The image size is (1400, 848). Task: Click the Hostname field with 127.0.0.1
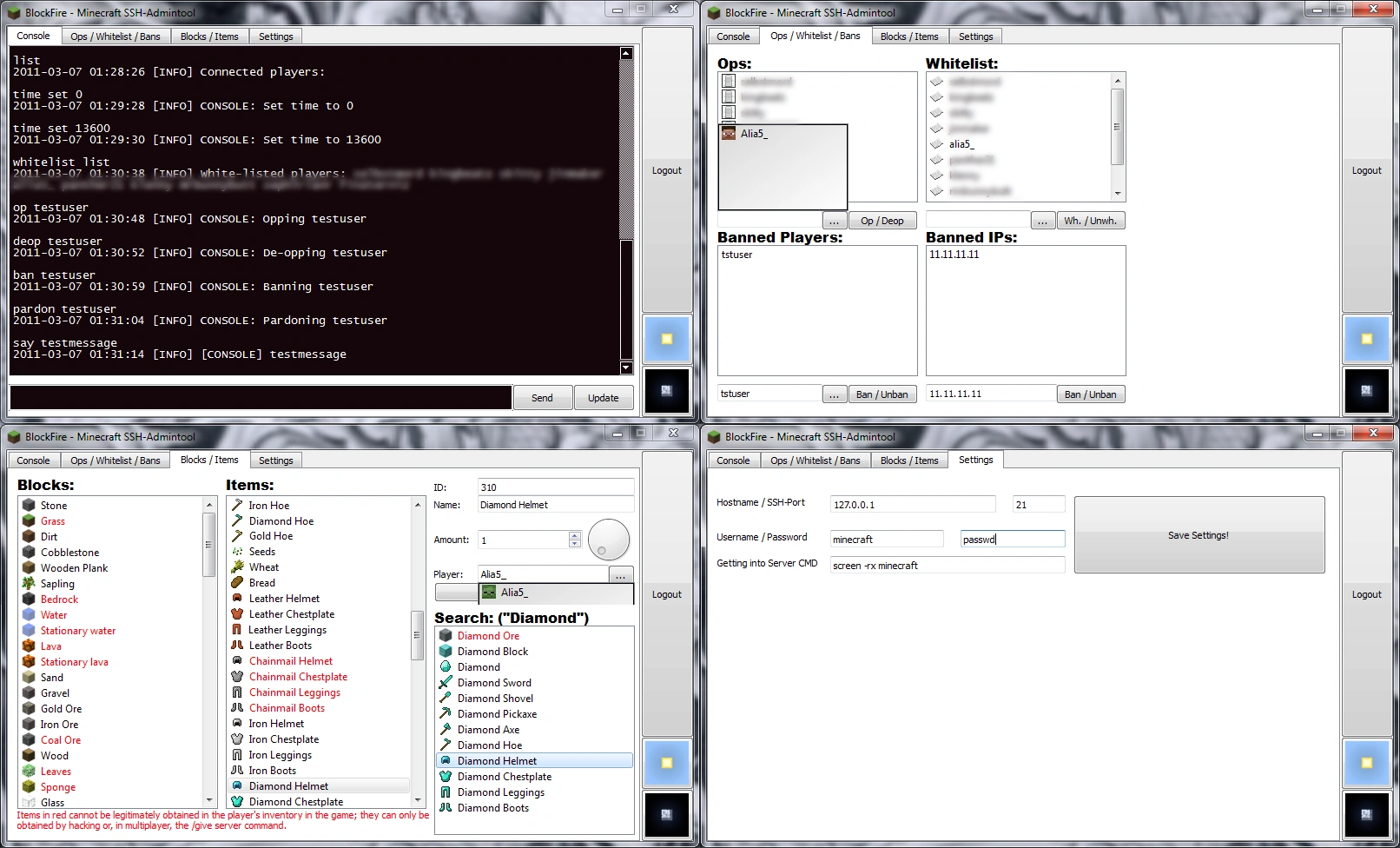click(912, 505)
